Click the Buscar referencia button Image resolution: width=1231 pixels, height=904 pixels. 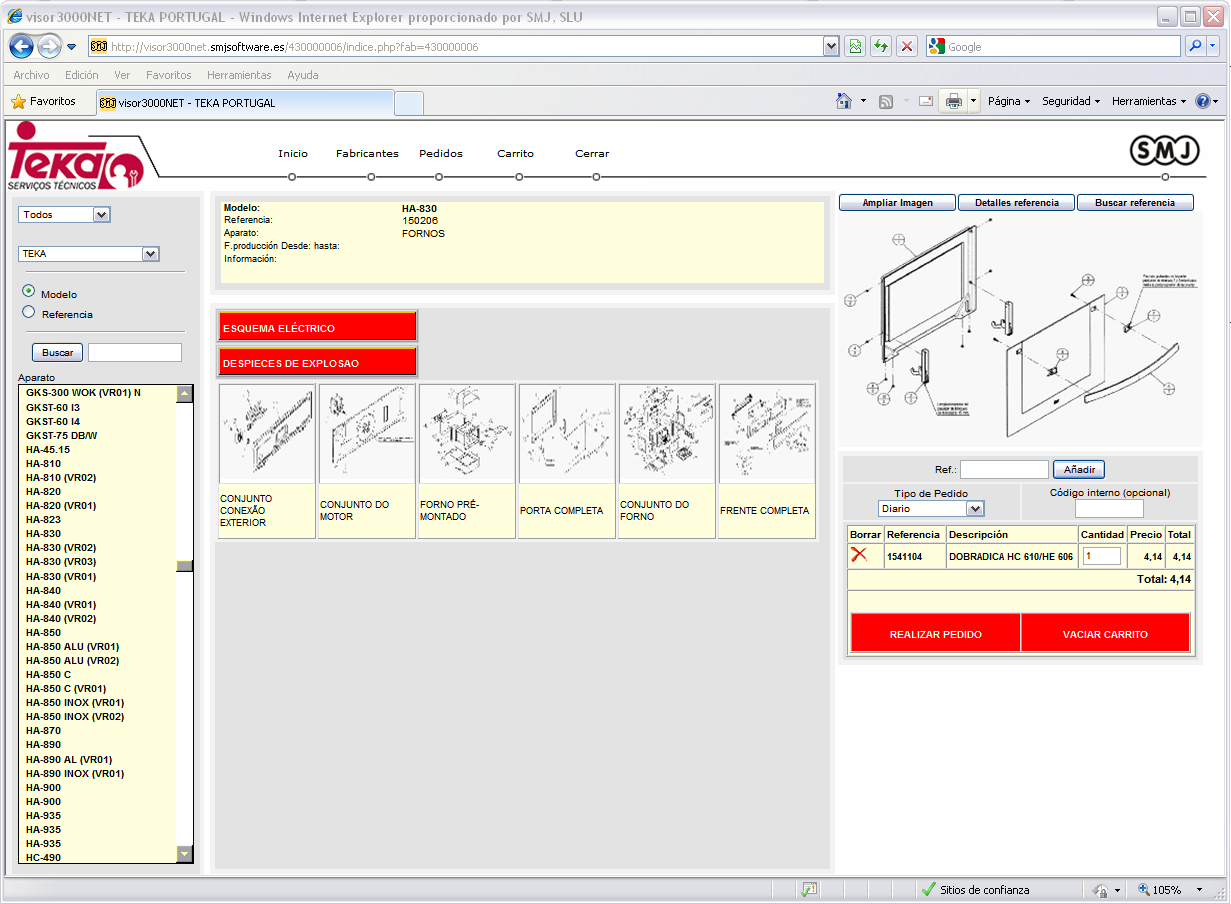(1135, 203)
